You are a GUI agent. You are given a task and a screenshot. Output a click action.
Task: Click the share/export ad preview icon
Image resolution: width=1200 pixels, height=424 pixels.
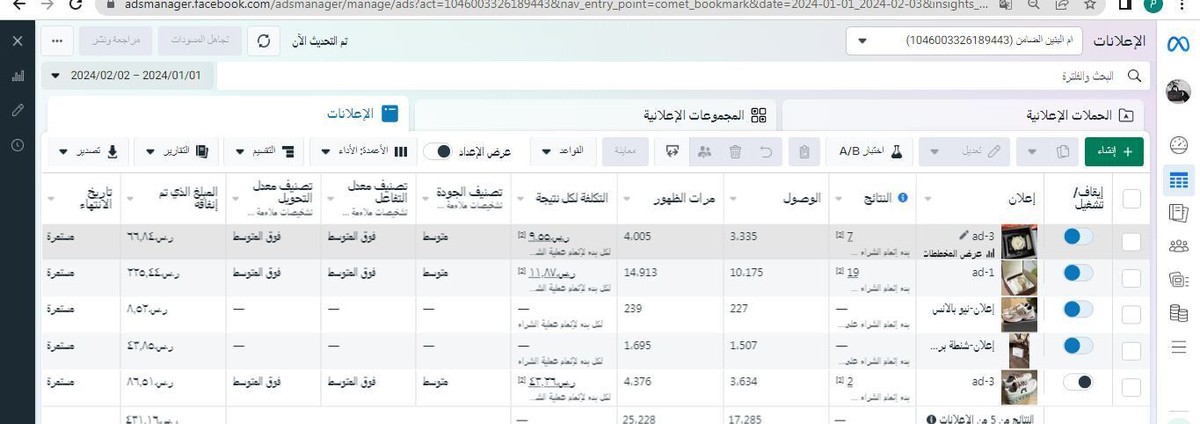672,151
